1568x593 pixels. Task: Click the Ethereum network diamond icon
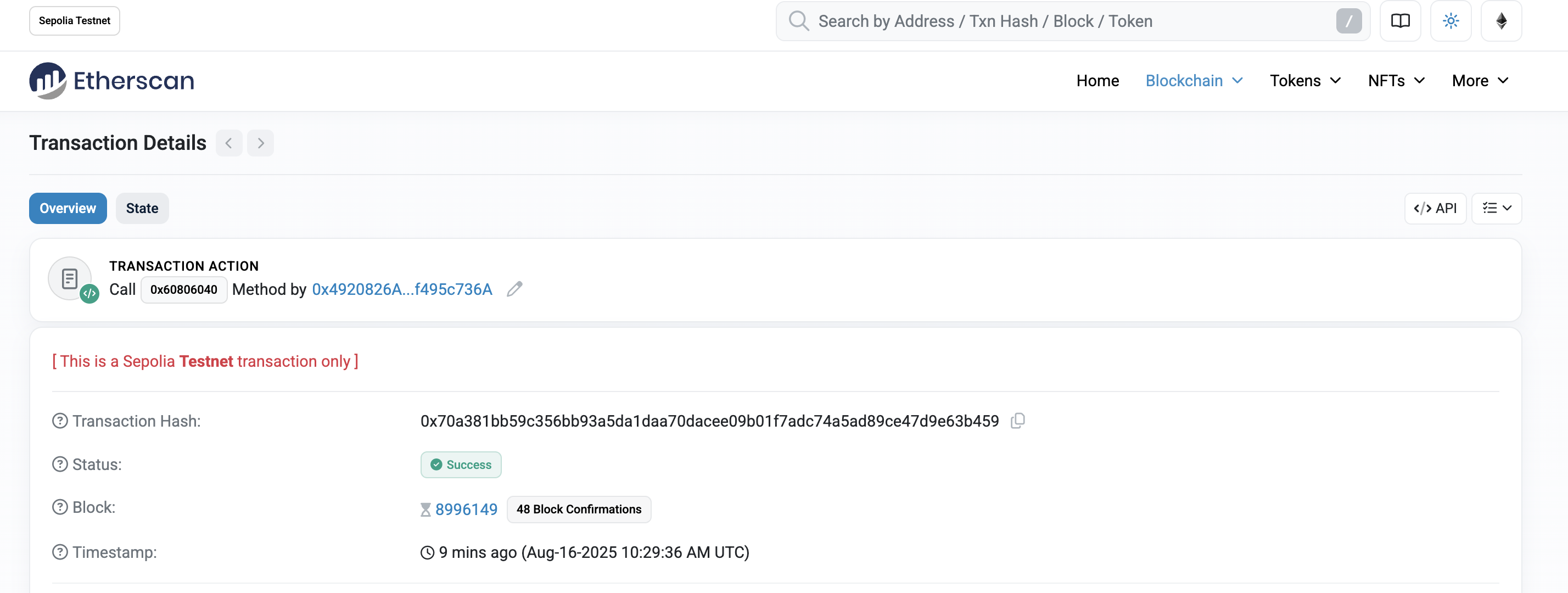click(x=1501, y=21)
